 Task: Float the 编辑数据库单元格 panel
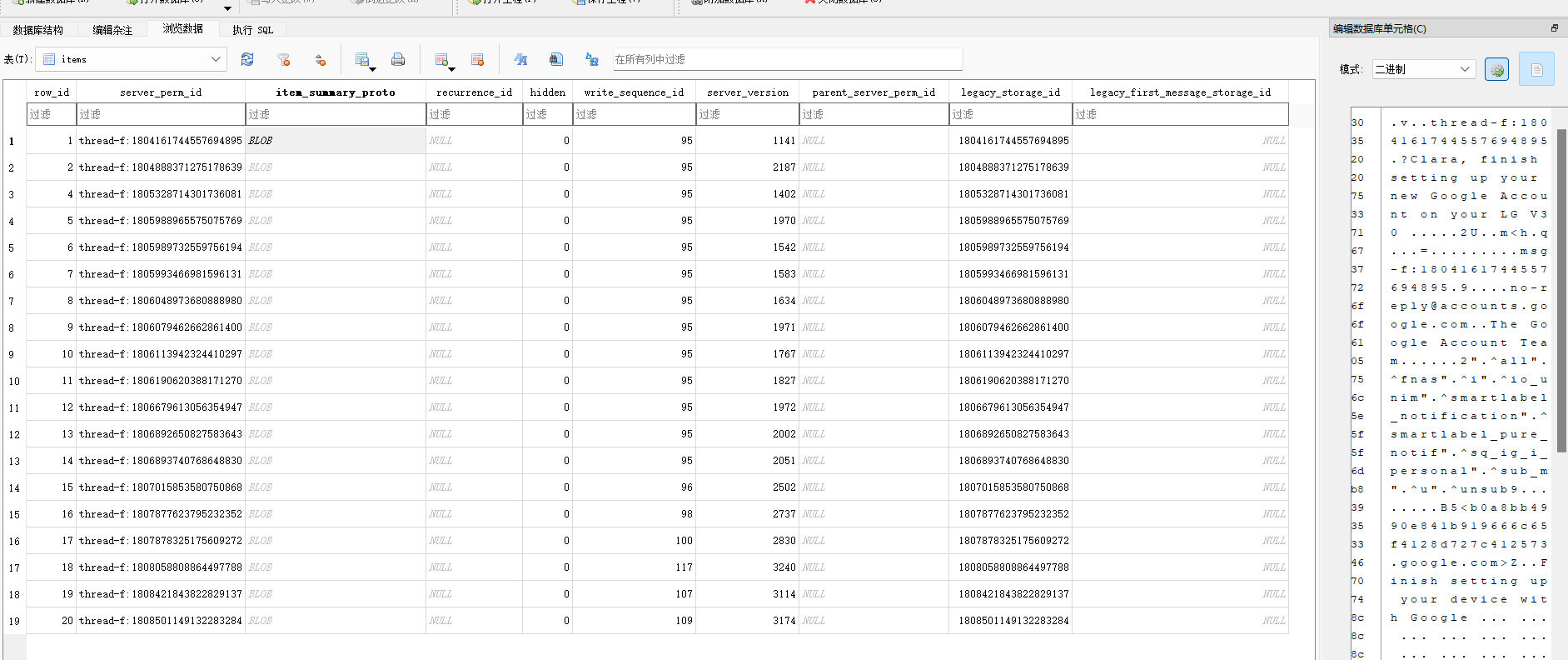click(x=1554, y=28)
